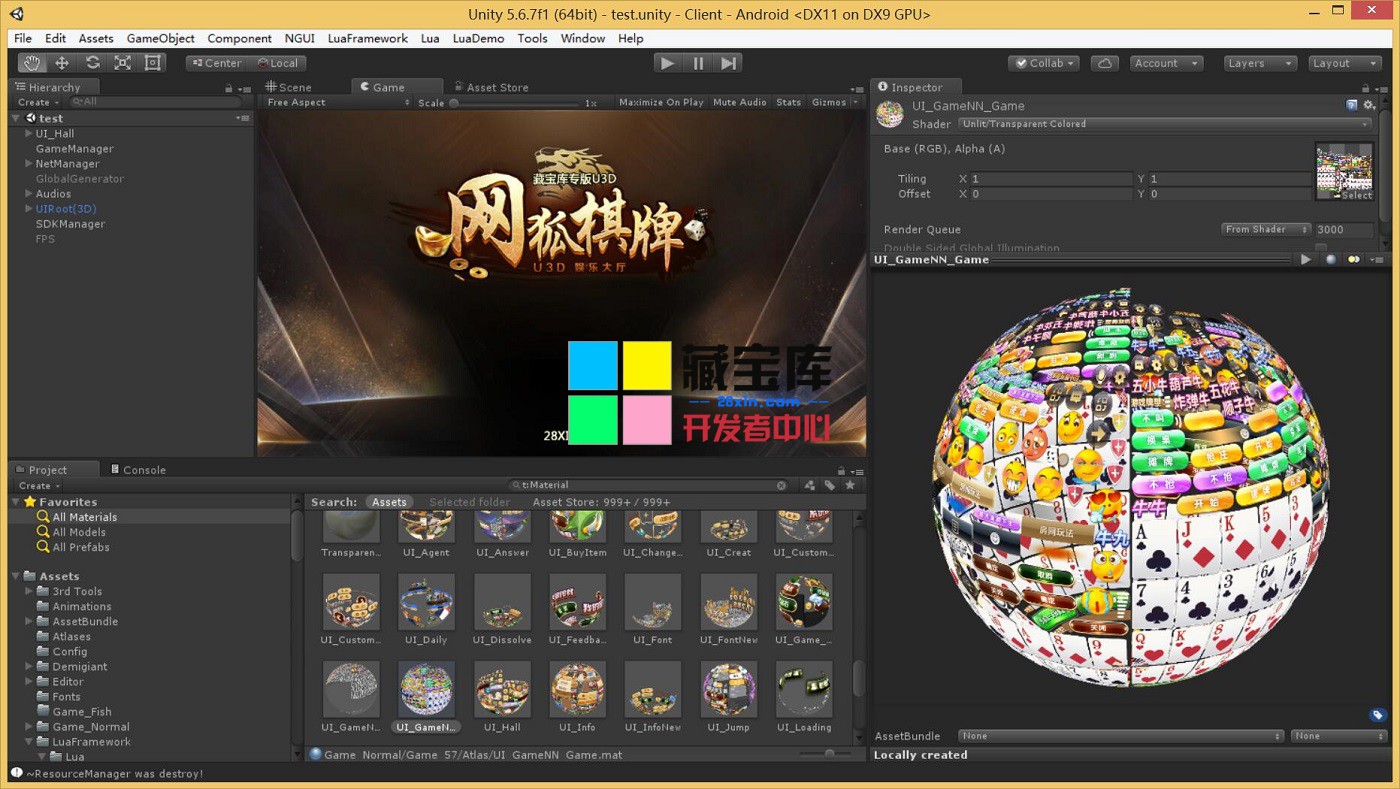Clear the Project search field
Screen dimensions: 1400x789
(x=781, y=485)
